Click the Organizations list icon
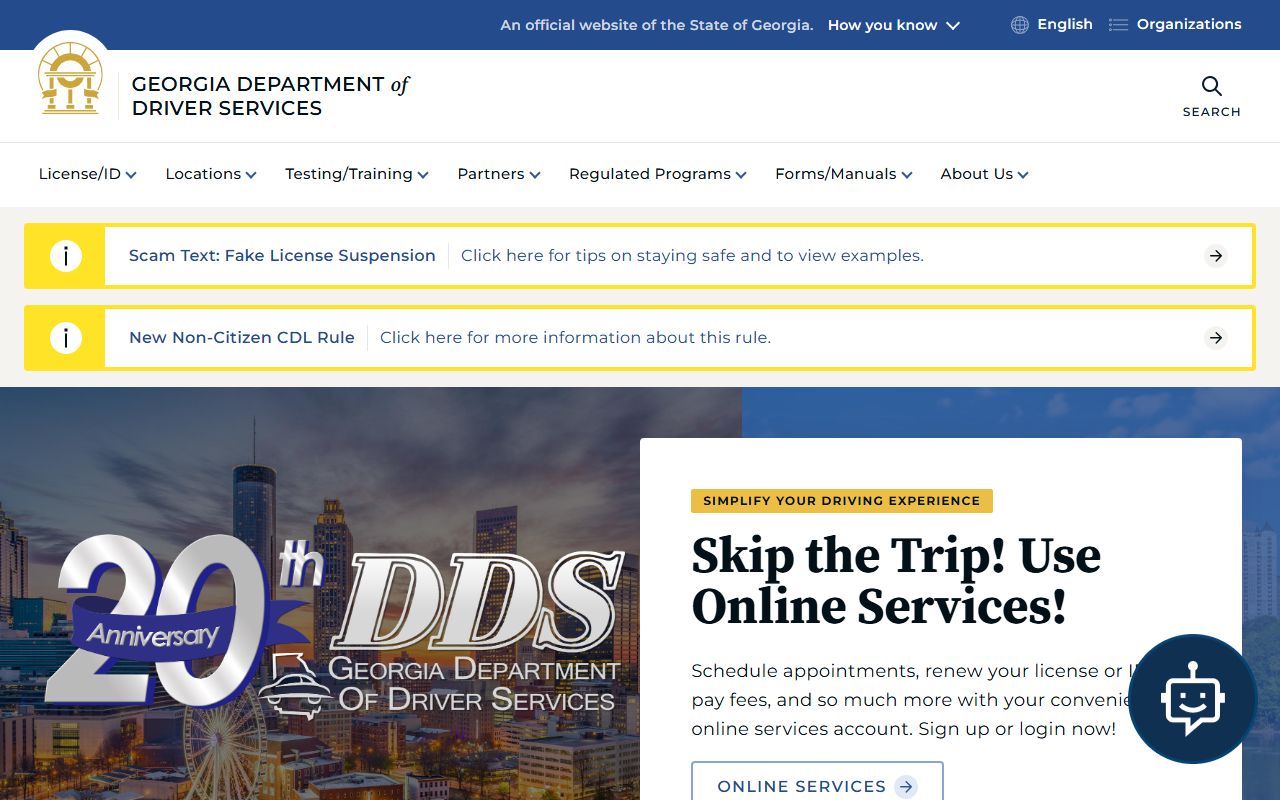This screenshot has width=1280, height=800. pos(1119,25)
